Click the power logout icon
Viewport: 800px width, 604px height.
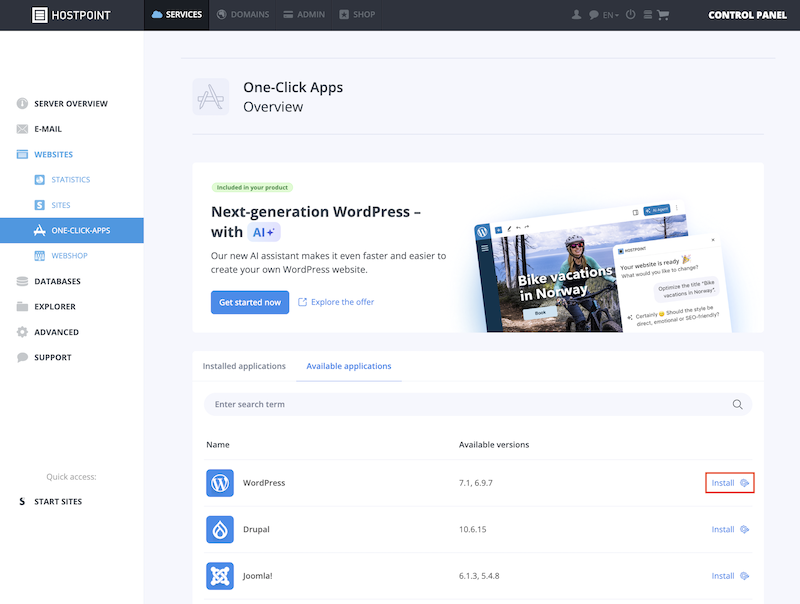(x=631, y=14)
